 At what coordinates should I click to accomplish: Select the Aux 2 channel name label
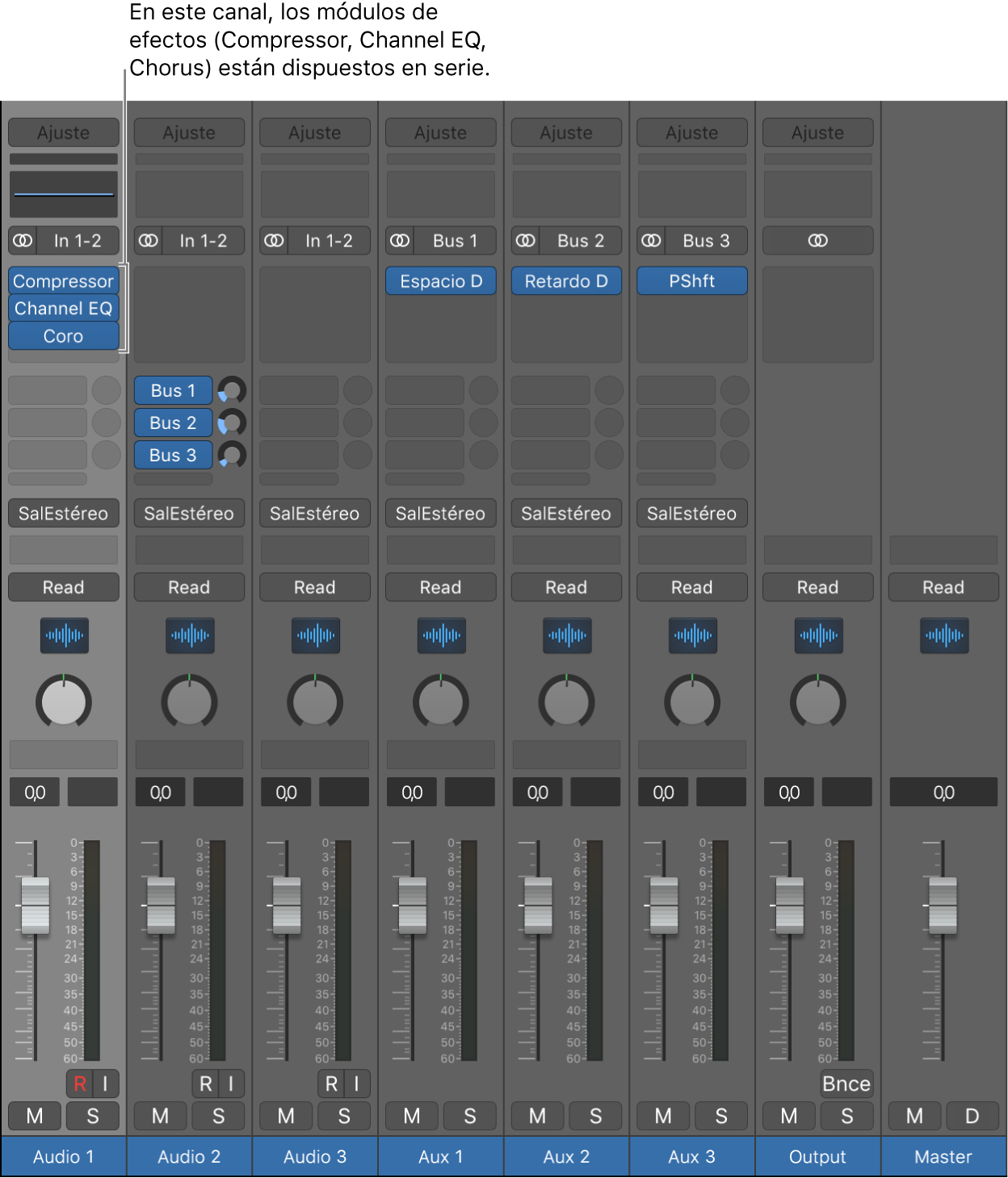[x=566, y=1156]
